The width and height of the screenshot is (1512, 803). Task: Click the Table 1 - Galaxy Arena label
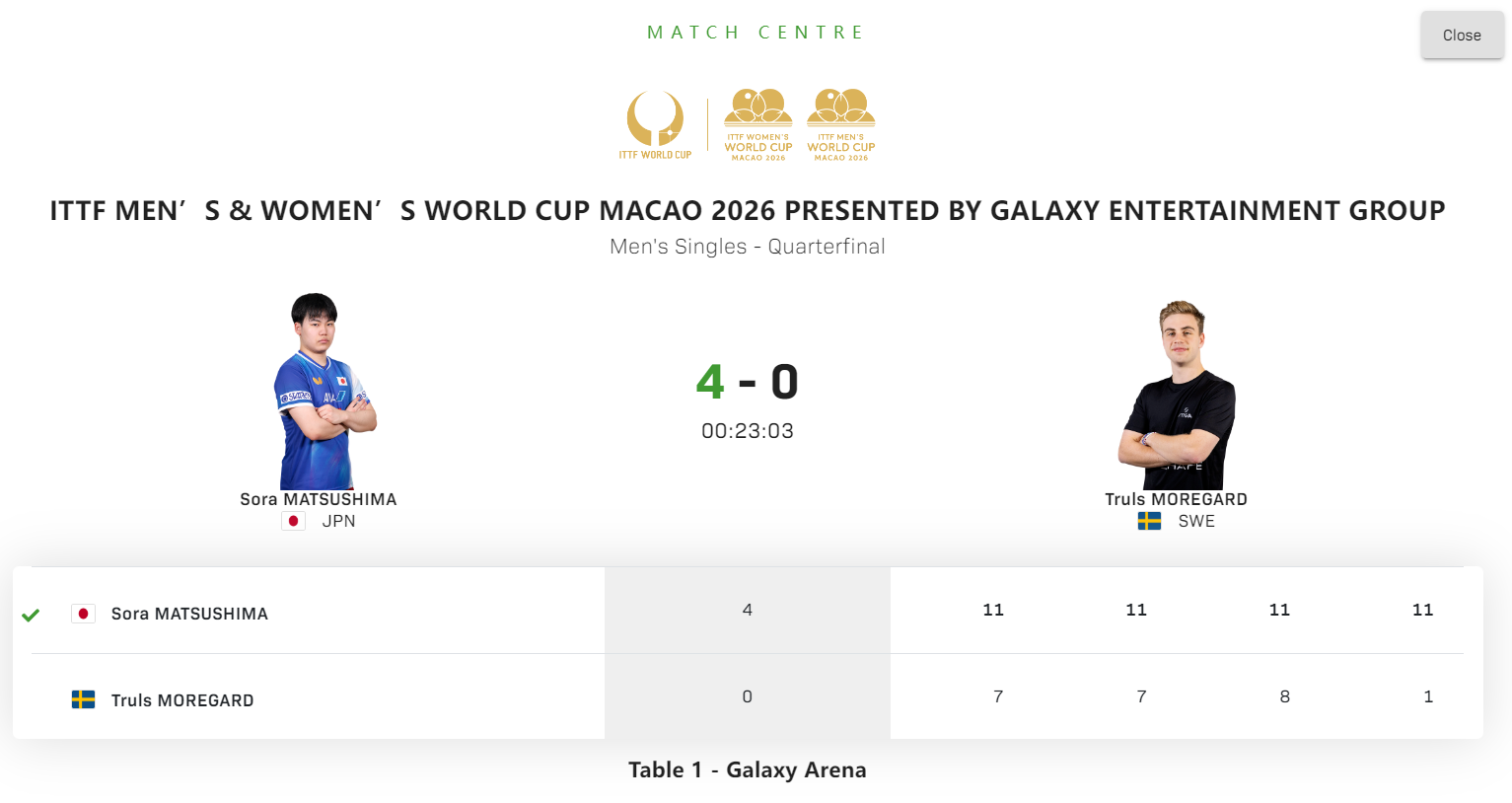747,770
